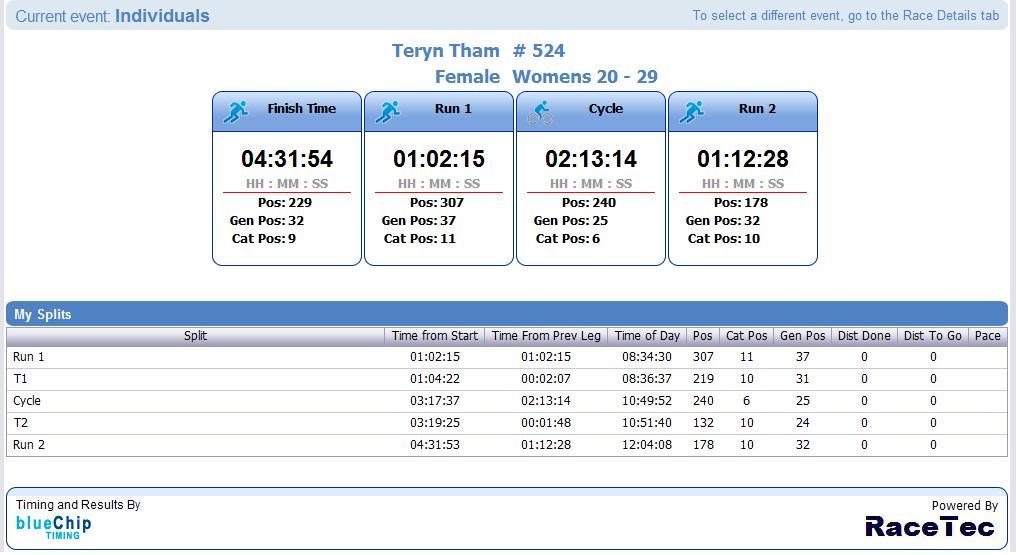Click the My Splits panel header
The width and height of the screenshot is (1016, 555).
coord(43,314)
